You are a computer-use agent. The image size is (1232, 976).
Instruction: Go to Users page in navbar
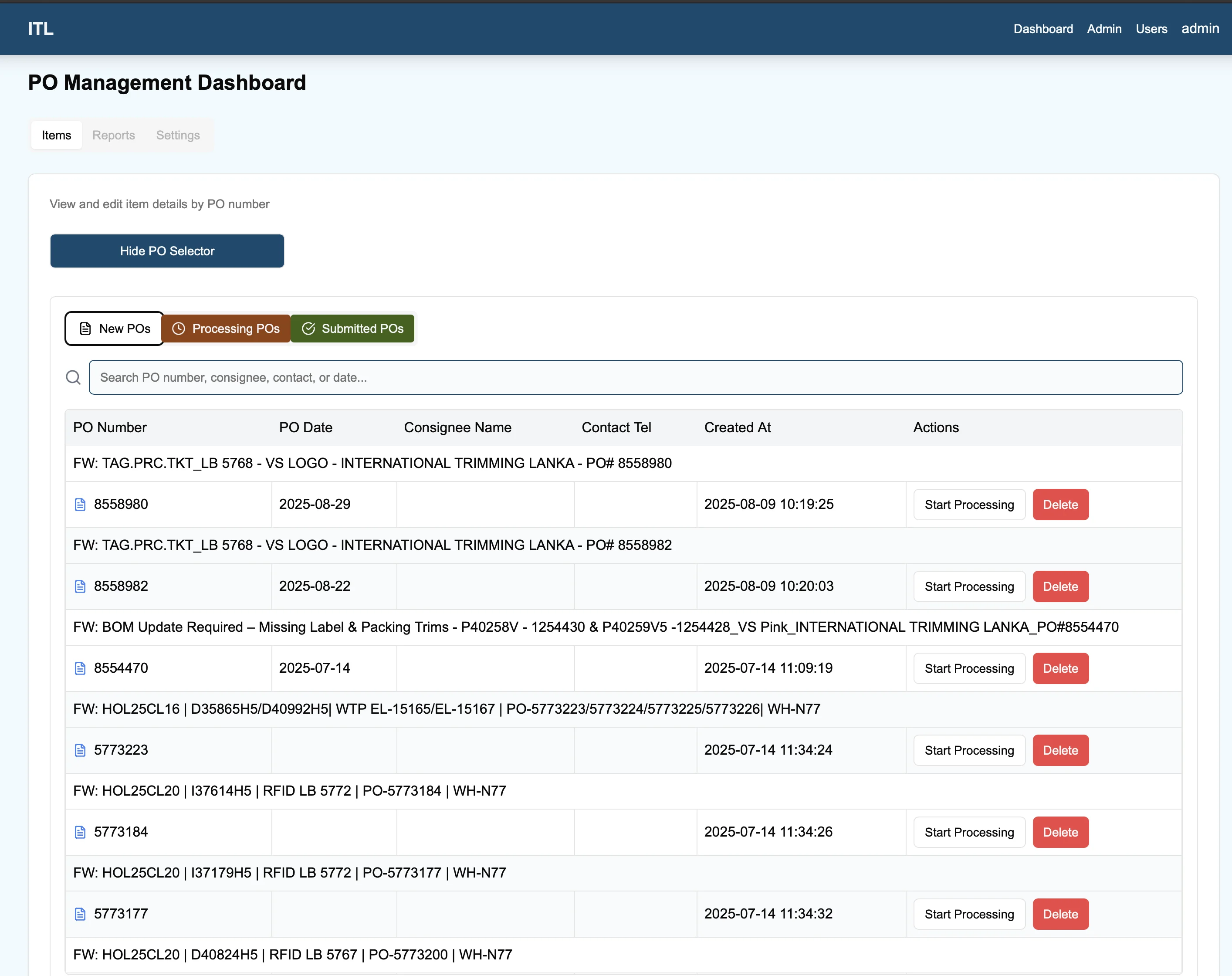[1151, 29]
